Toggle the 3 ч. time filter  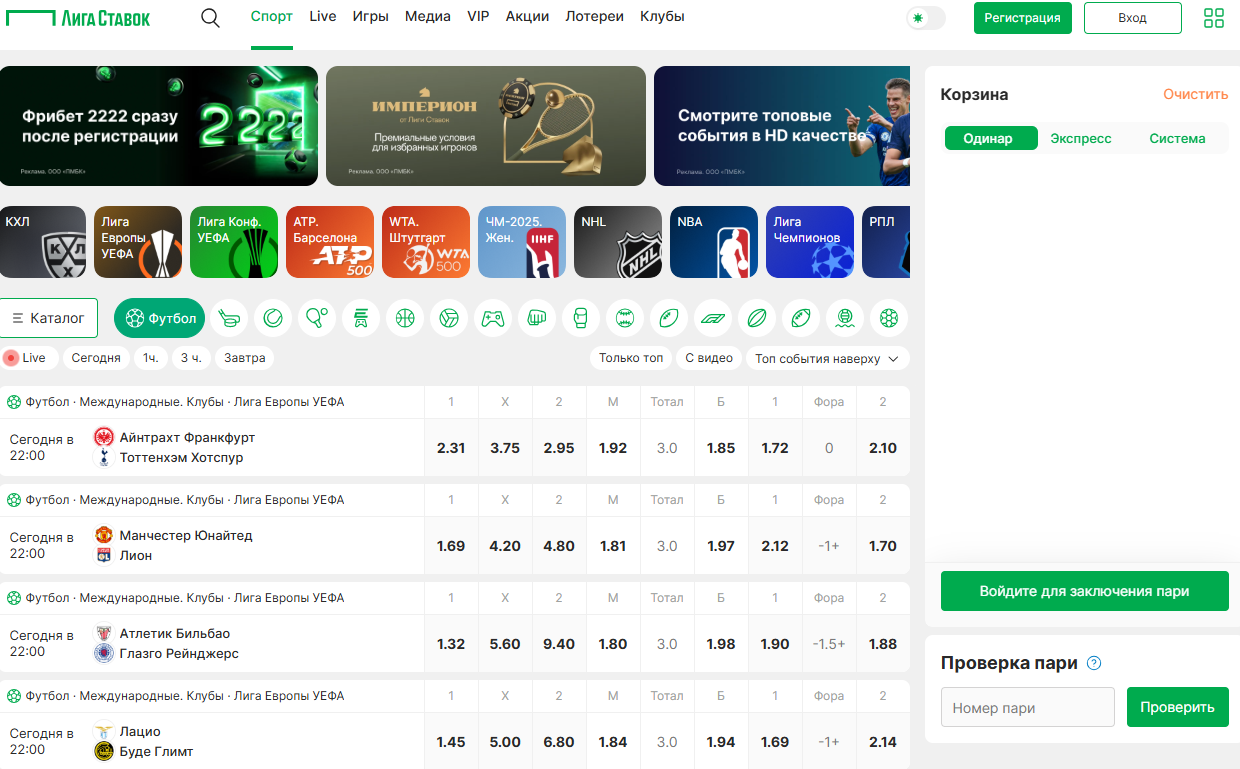coord(191,358)
